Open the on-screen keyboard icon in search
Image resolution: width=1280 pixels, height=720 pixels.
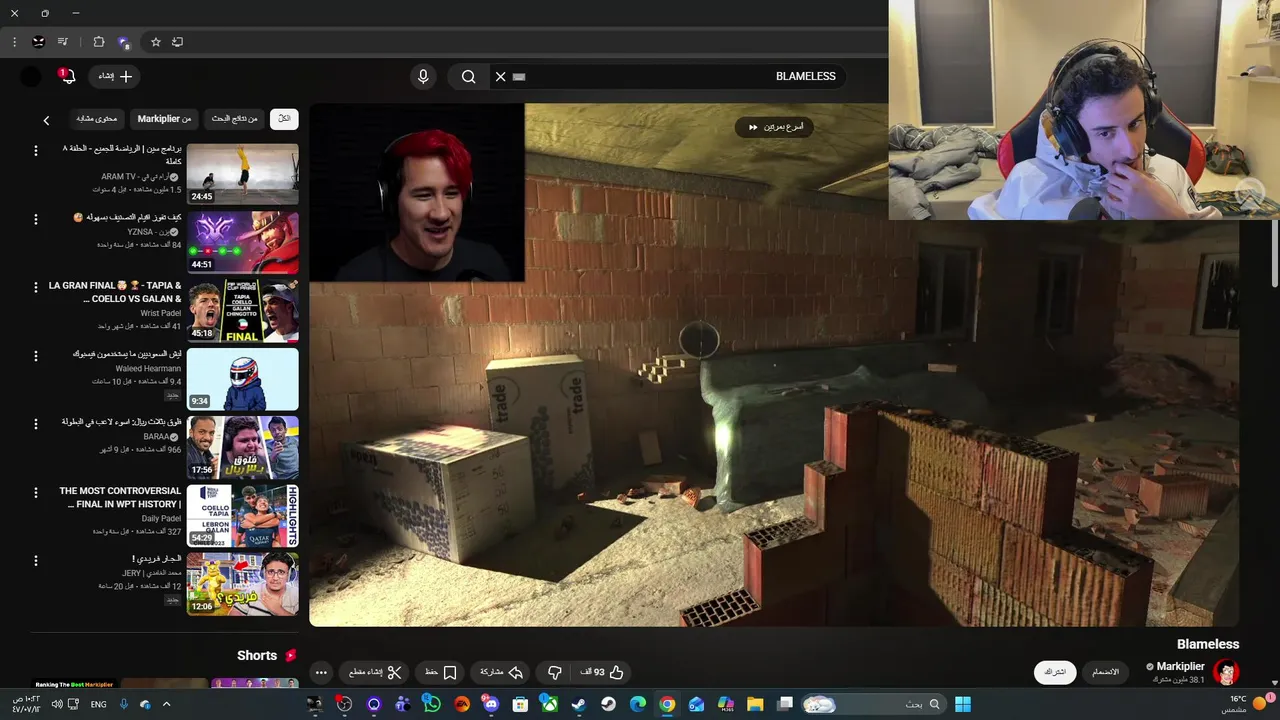[519, 76]
